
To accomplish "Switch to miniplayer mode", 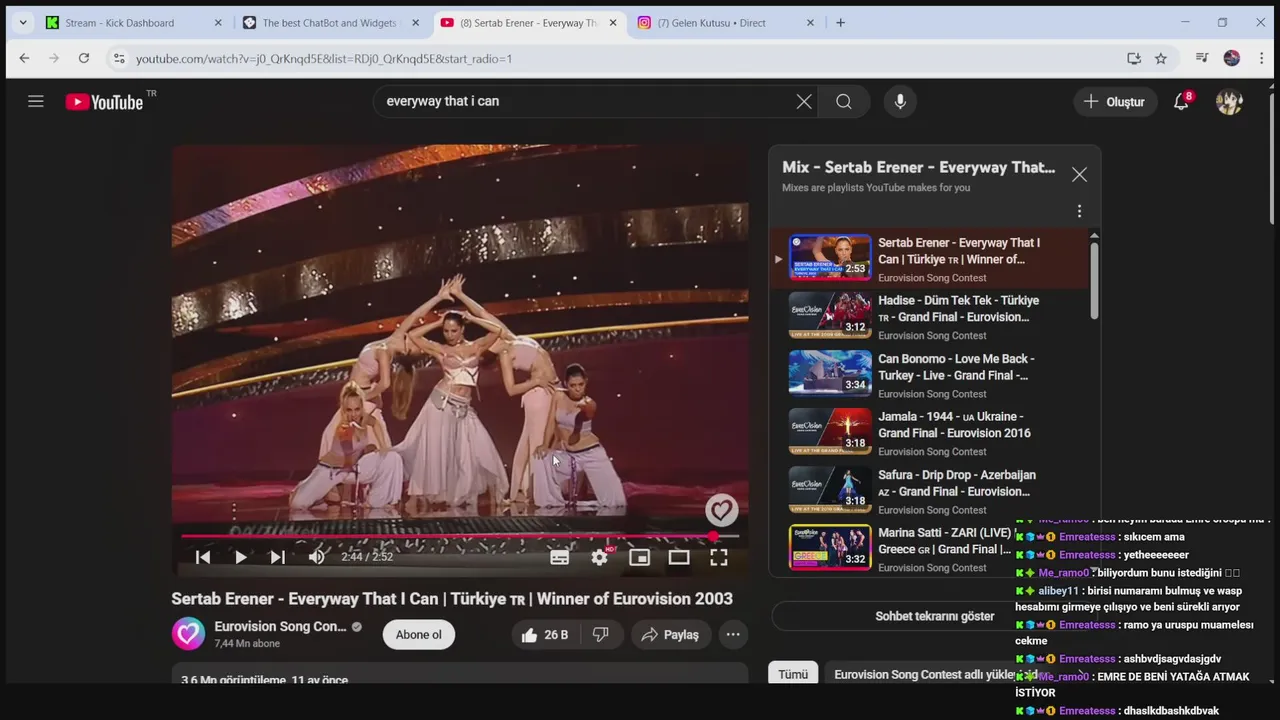I will (639, 557).
